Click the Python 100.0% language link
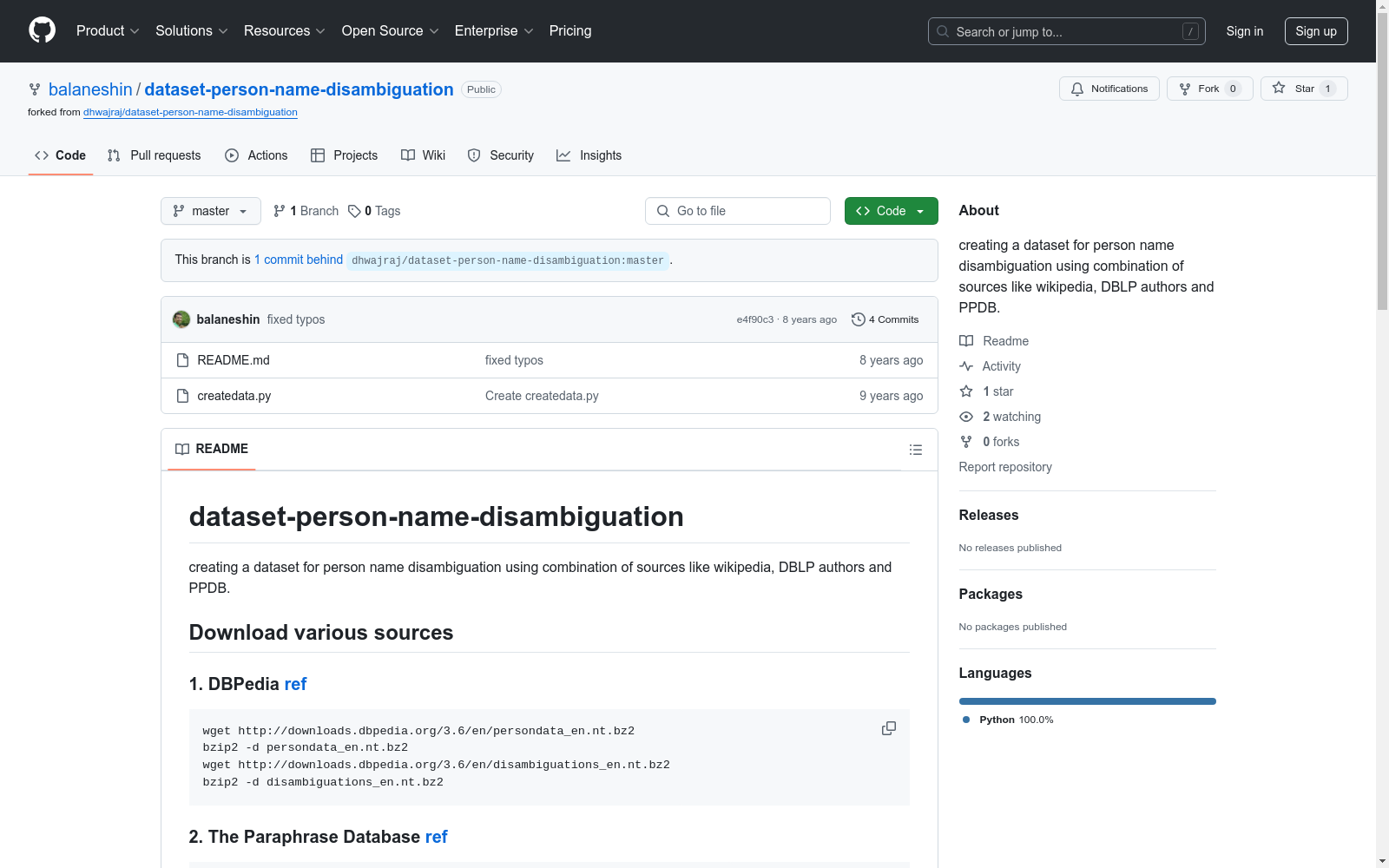 1008,720
